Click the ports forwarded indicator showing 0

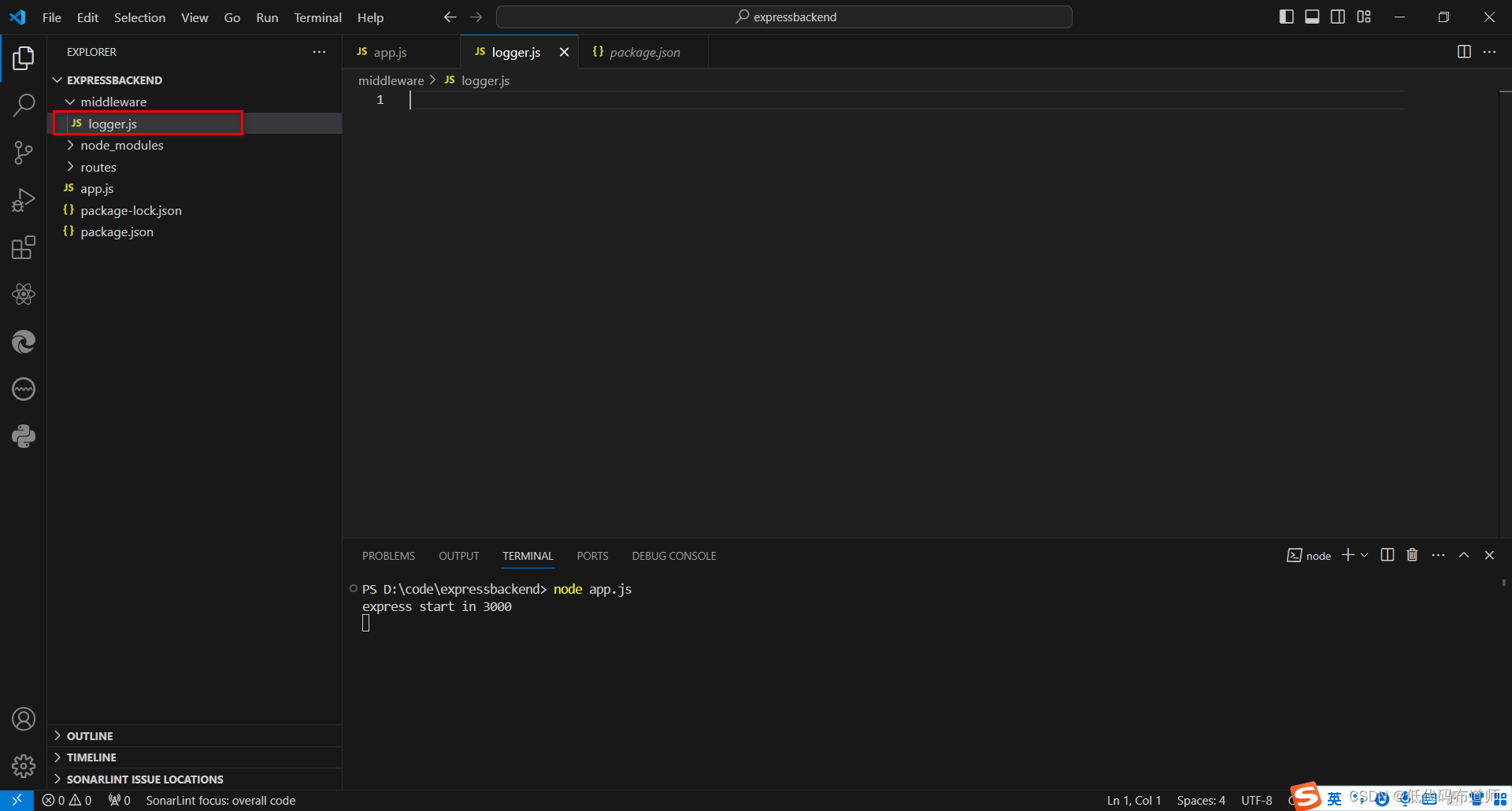click(x=120, y=800)
